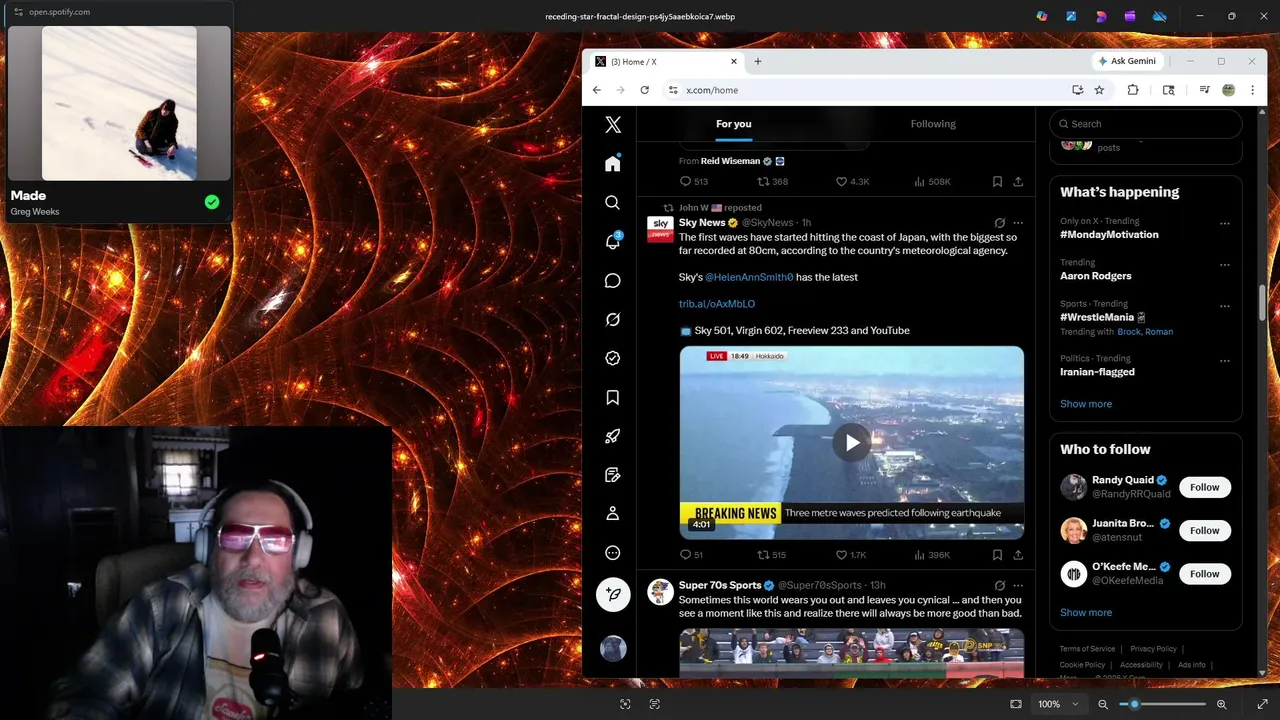Share the Reid Wiseman post
The width and height of the screenshot is (1280, 720).
tap(1018, 182)
